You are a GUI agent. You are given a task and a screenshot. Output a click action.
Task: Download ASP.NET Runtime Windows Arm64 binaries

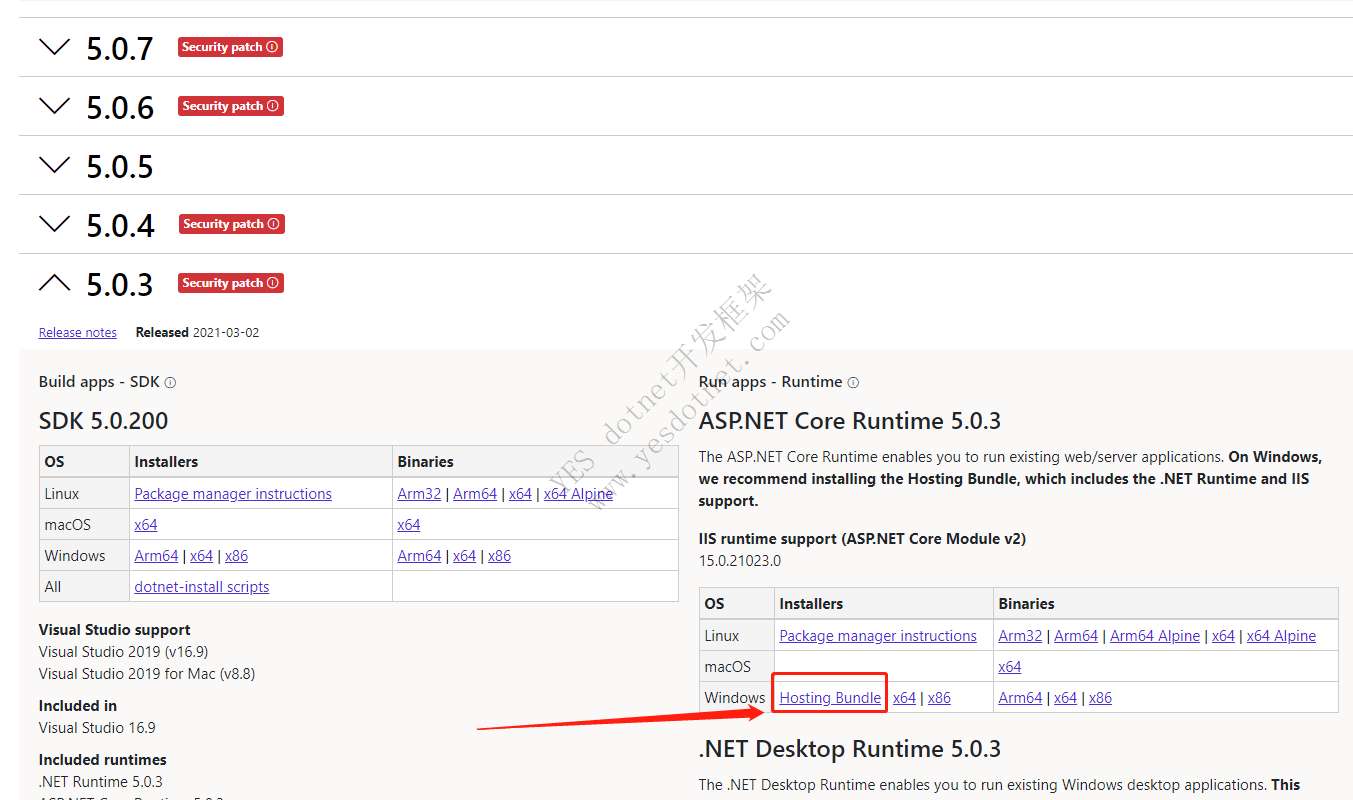pyautogui.click(x=1020, y=698)
